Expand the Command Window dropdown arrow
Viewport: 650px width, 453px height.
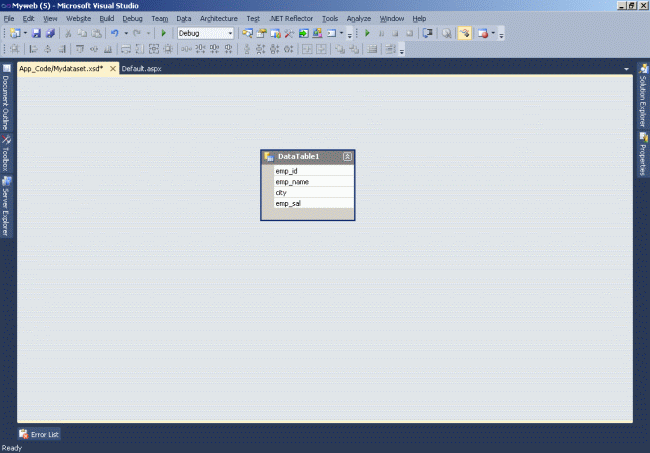pos(341,33)
